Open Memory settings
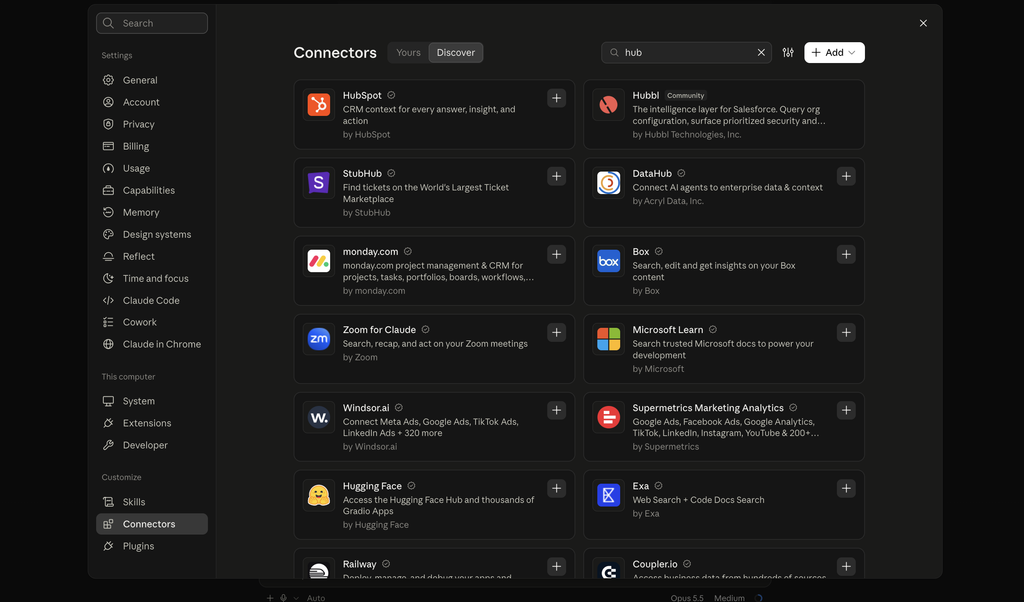The height and width of the screenshot is (602, 1024). click(x=152, y=212)
